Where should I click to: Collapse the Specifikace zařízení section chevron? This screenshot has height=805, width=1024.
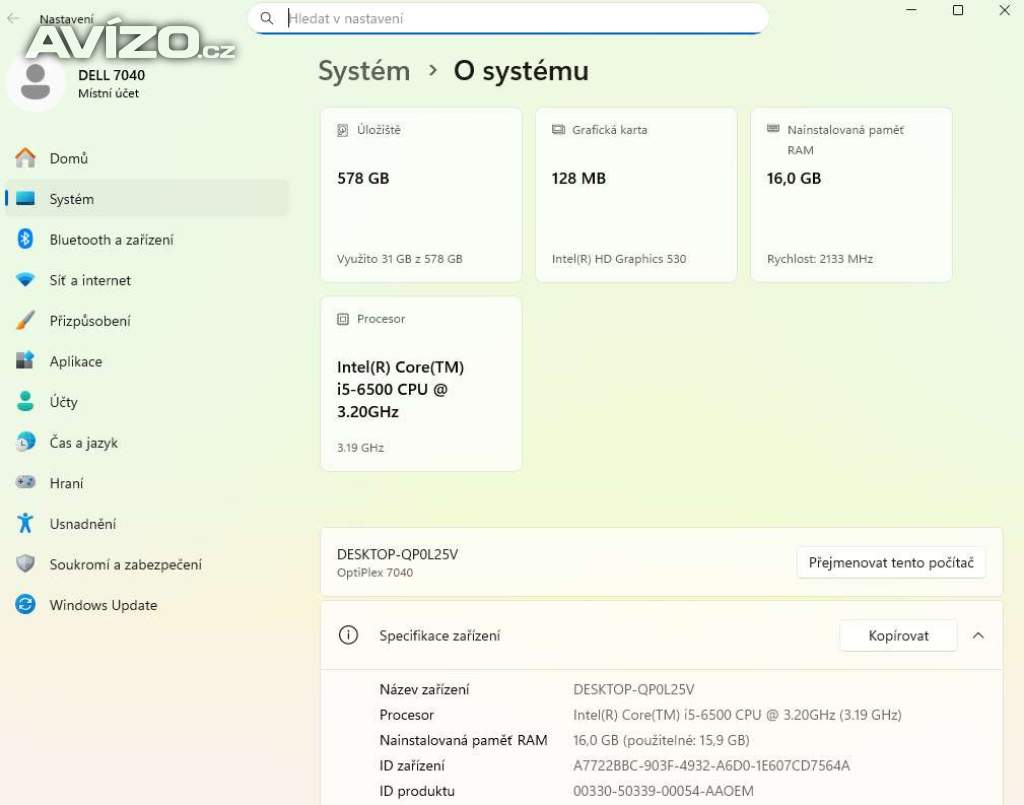(978, 635)
